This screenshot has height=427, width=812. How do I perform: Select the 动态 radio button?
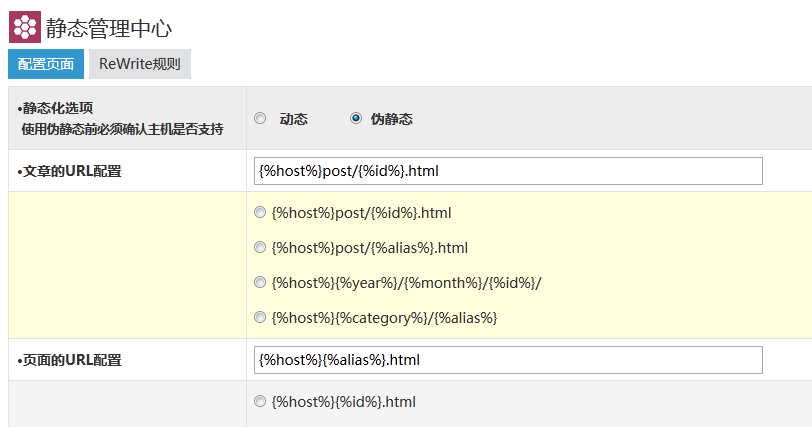pyautogui.click(x=261, y=118)
